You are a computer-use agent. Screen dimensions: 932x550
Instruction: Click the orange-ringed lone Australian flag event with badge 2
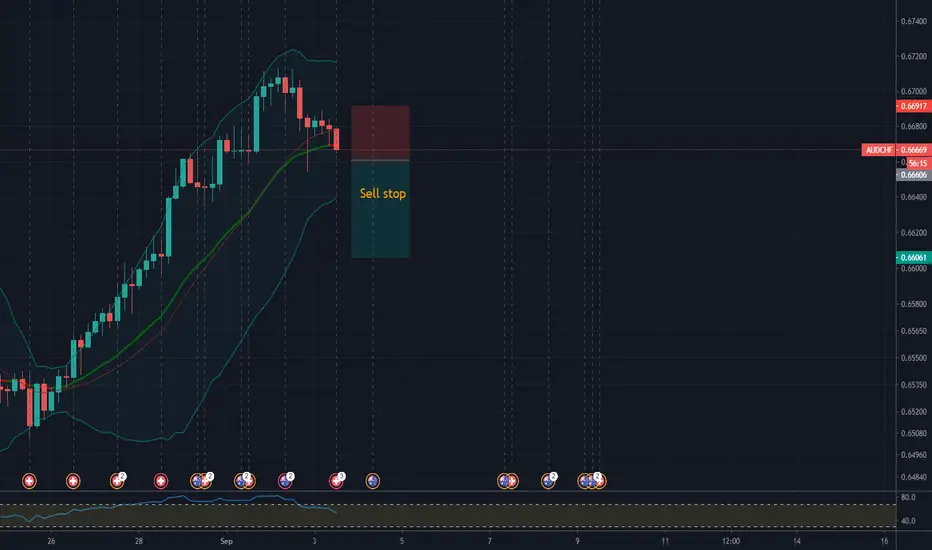click(x=549, y=480)
